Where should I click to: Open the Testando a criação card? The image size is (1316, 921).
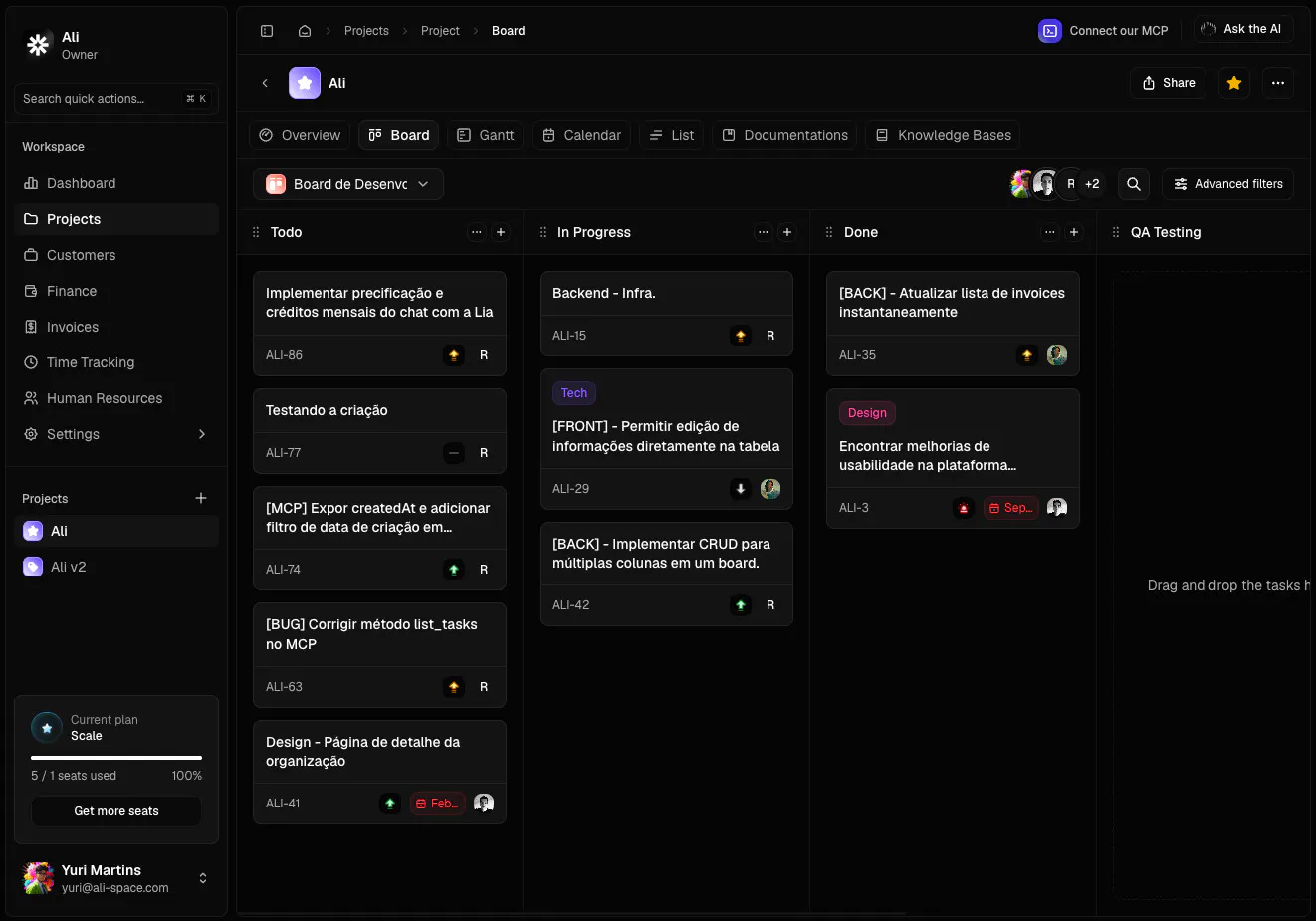pyautogui.click(x=379, y=431)
